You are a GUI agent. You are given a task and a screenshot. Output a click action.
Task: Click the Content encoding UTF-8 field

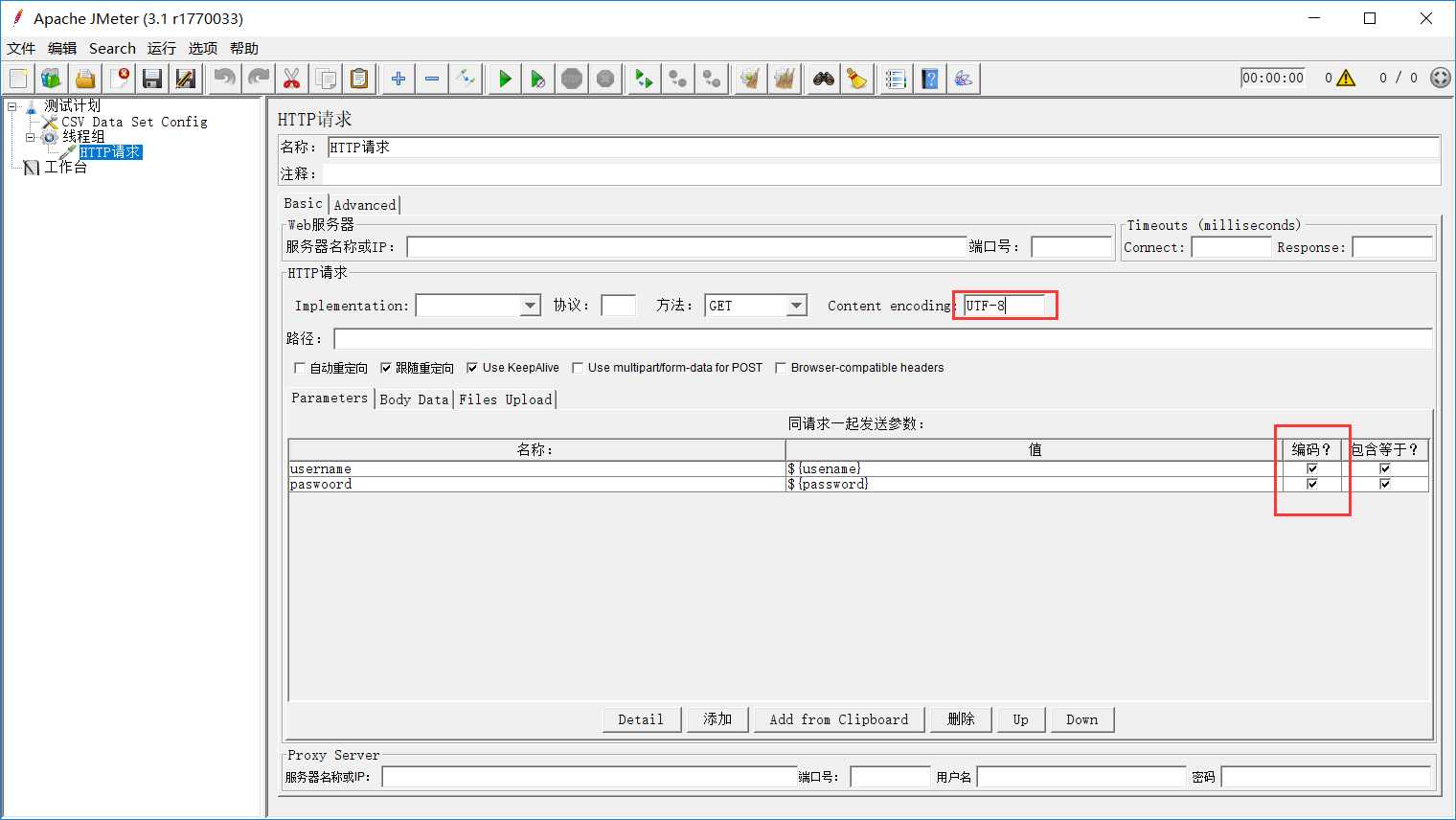[x=1004, y=306]
